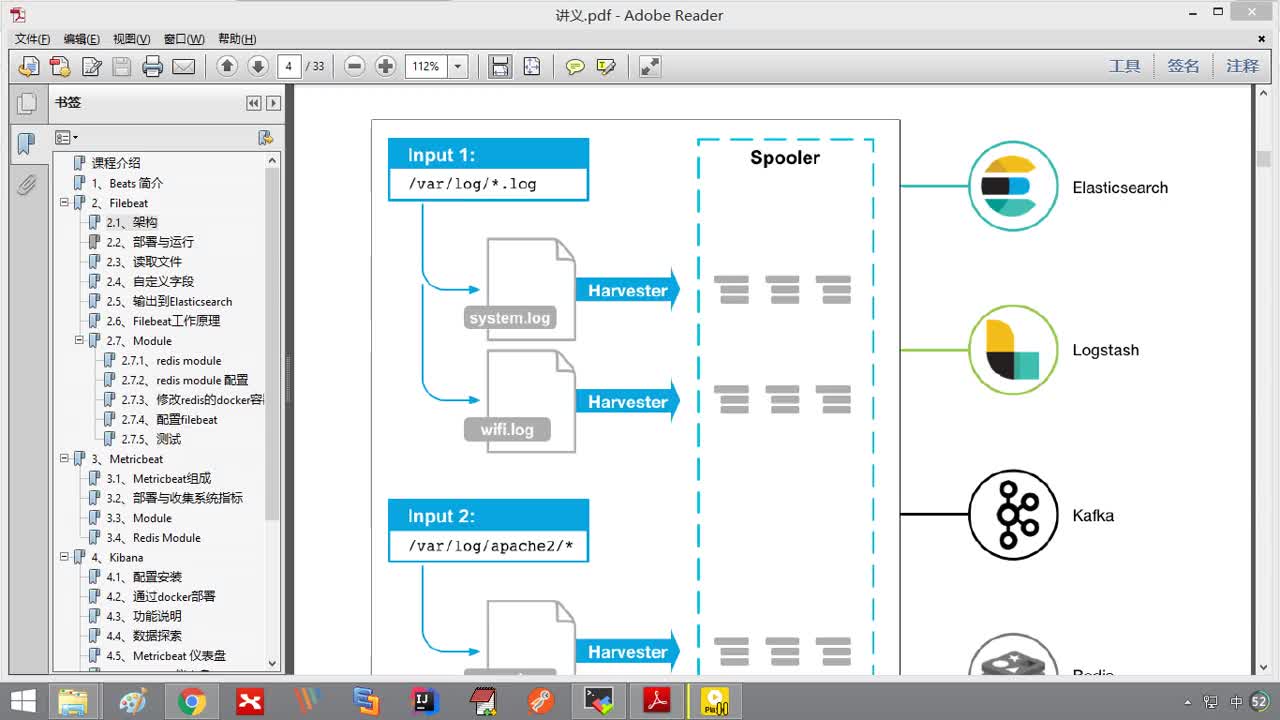Open the 工具 pane
The height and width of the screenshot is (720, 1280).
(x=1125, y=66)
